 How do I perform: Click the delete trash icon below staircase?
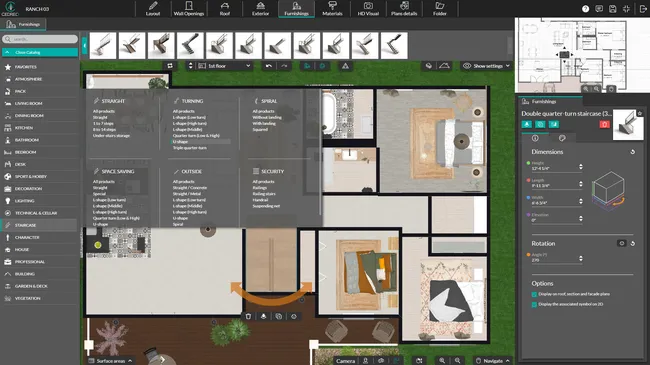tap(248, 316)
